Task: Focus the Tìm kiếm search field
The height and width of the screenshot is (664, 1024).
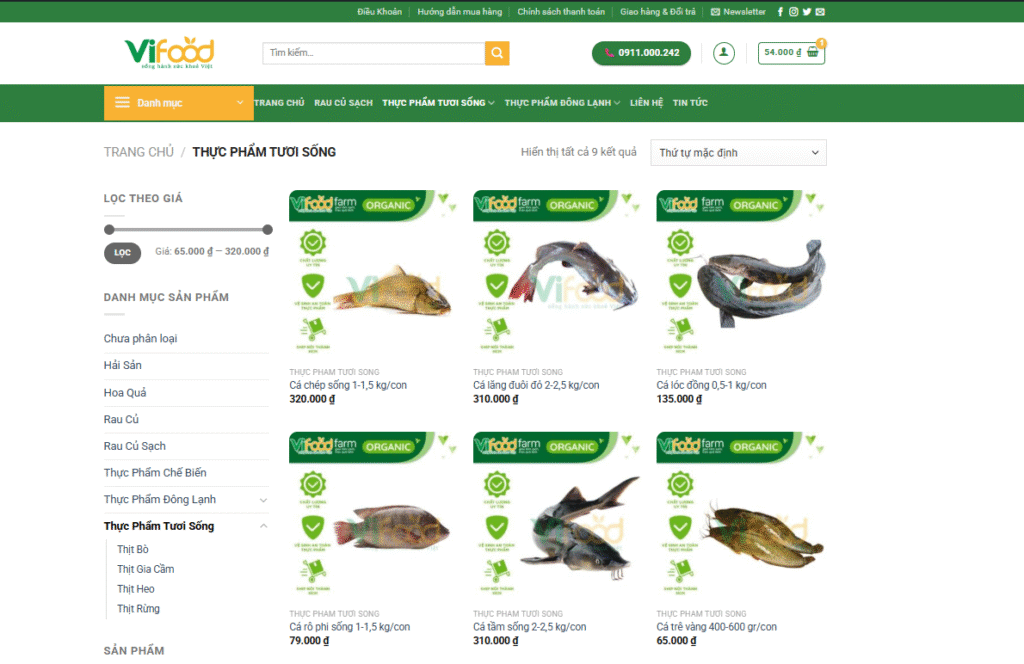Action: click(x=374, y=53)
